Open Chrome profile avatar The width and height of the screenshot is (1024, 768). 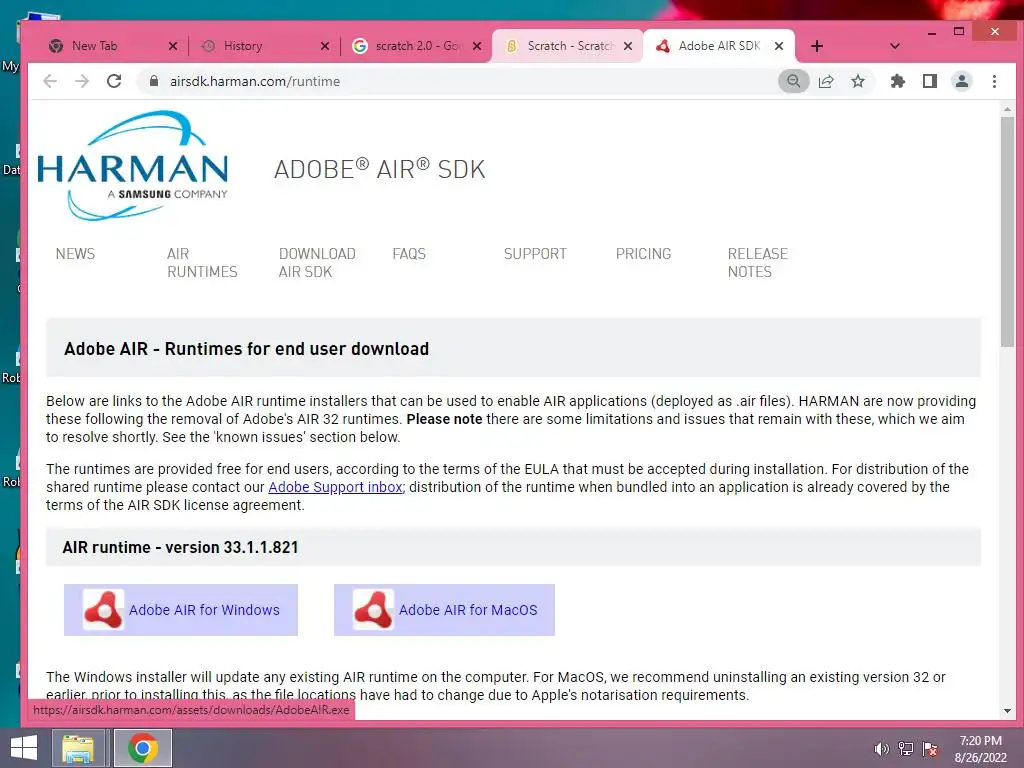coord(962,81)
